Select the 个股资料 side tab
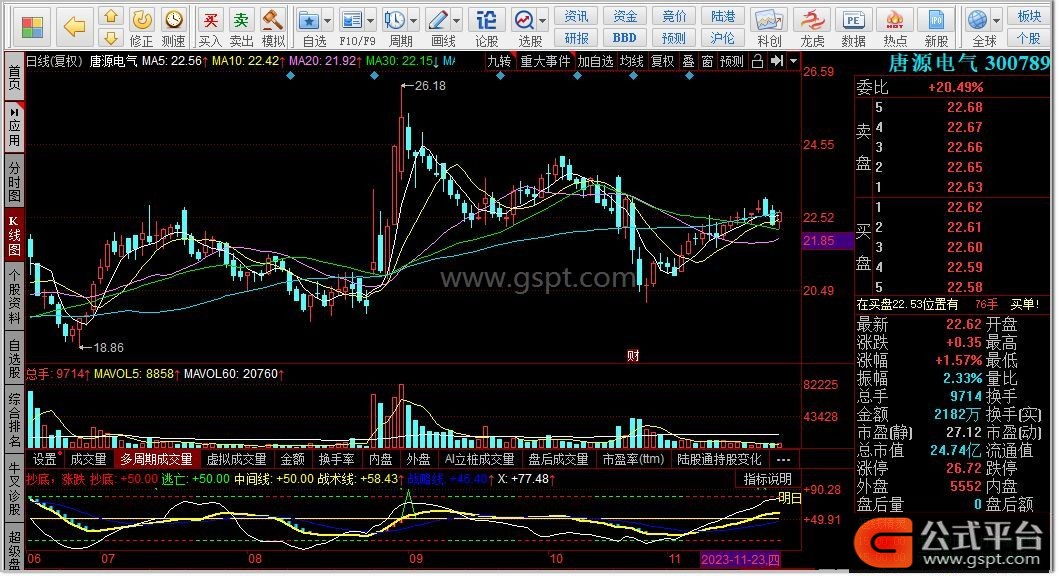Image resolution: width=1059 pixels, height=576 pixels. tap(14, 296)
